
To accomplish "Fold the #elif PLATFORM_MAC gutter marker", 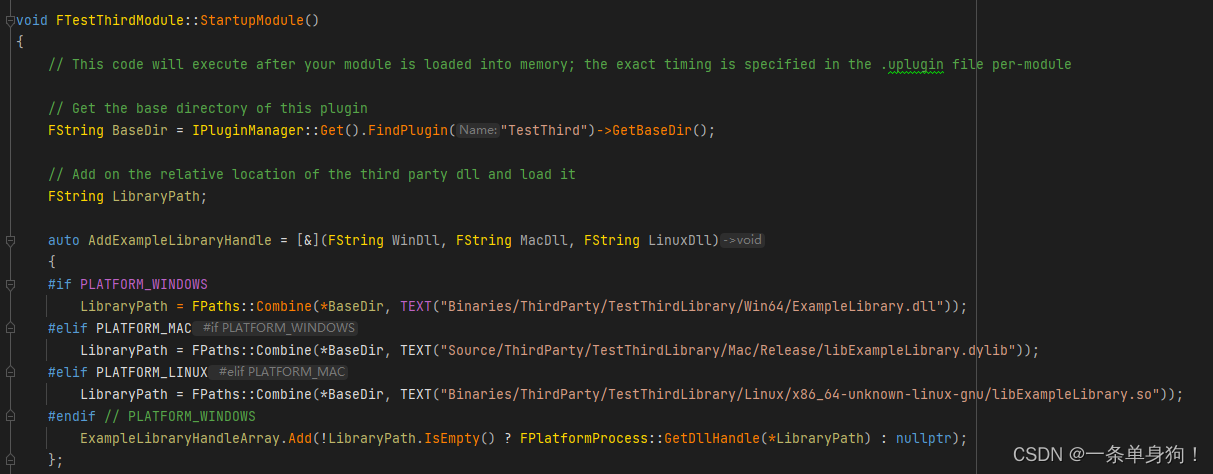I will coord(9,328).
